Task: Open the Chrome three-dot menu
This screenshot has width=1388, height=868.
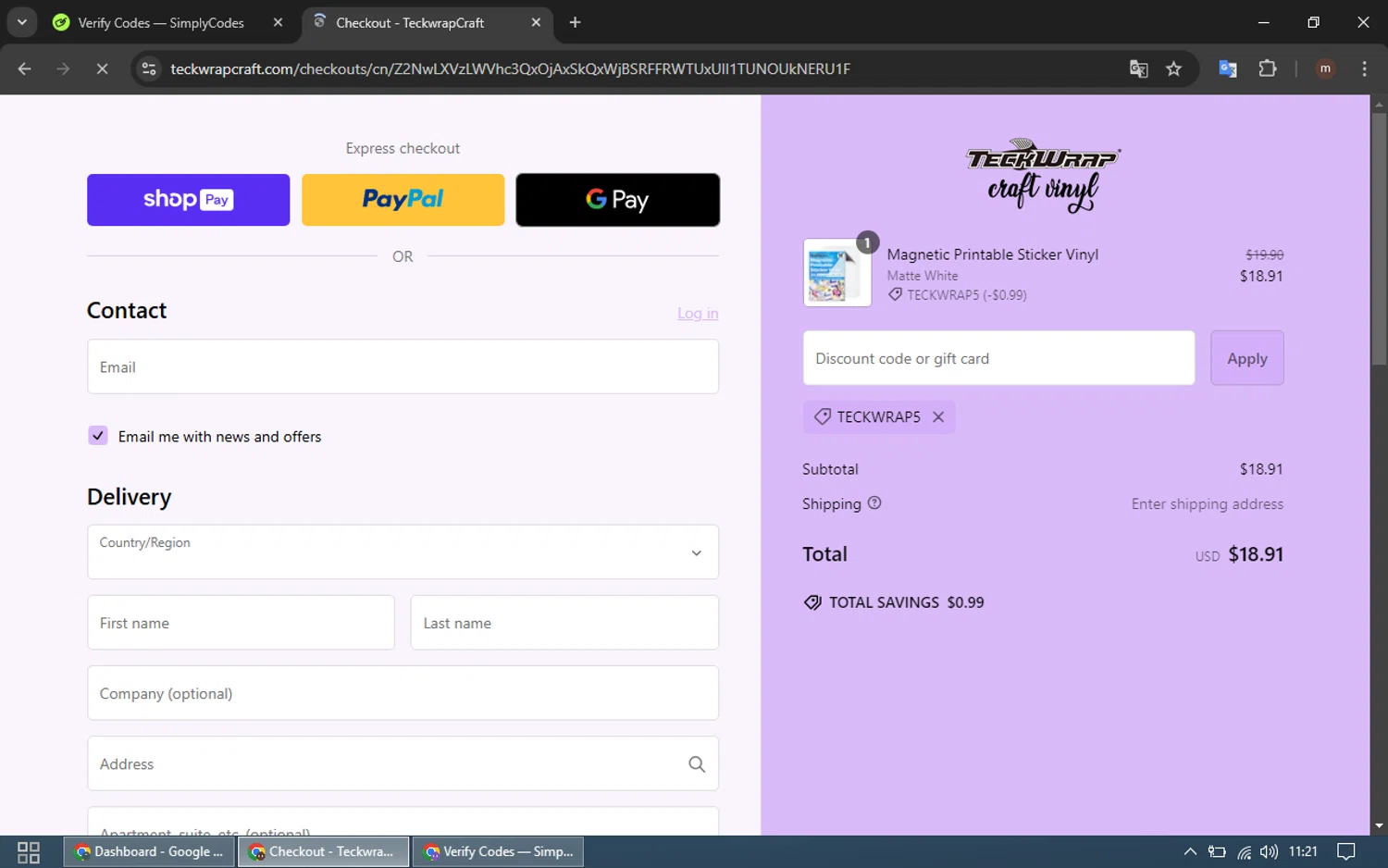Action: 1364,68
